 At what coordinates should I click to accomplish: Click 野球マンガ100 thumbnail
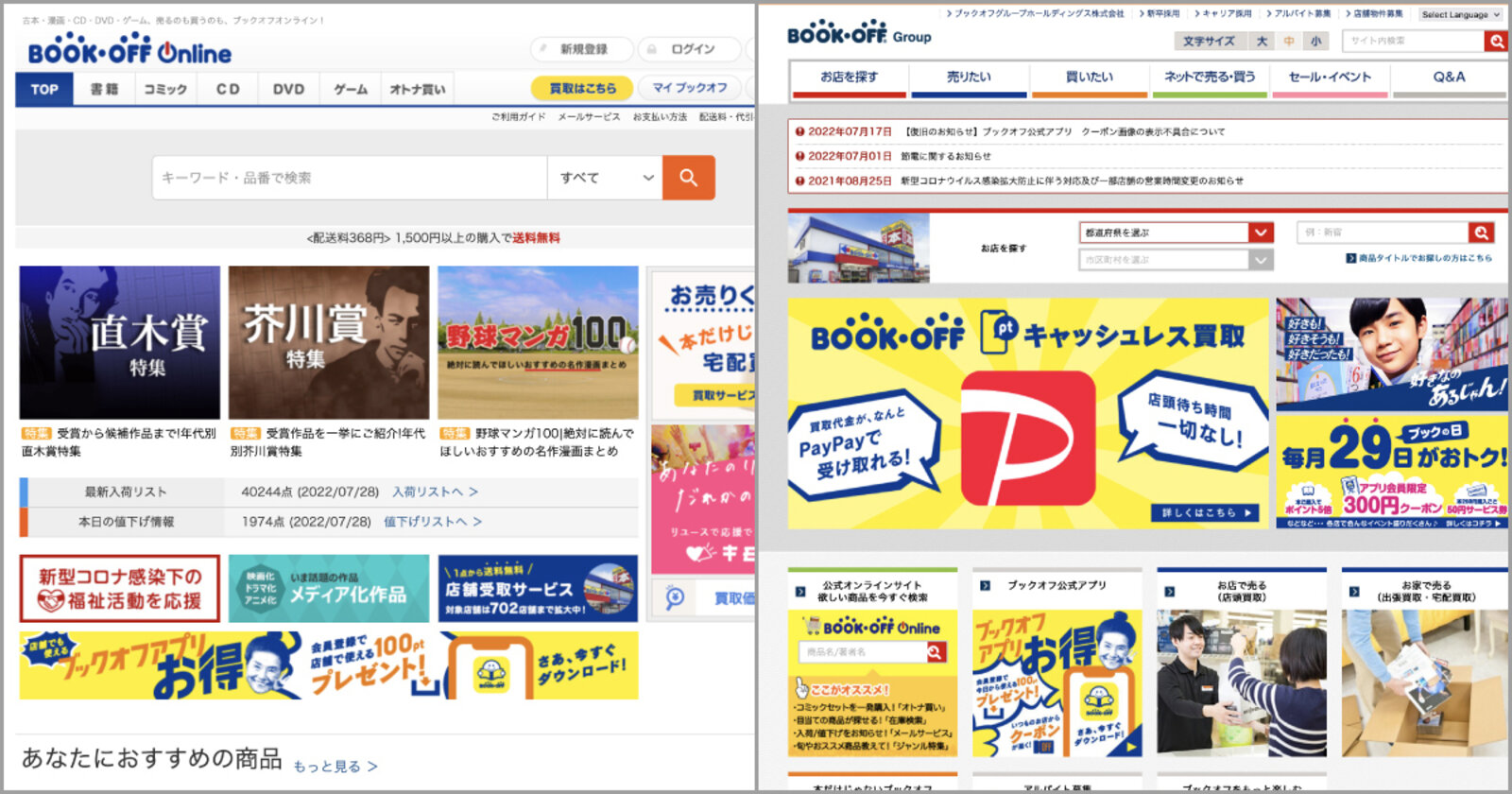click(538, 342)
